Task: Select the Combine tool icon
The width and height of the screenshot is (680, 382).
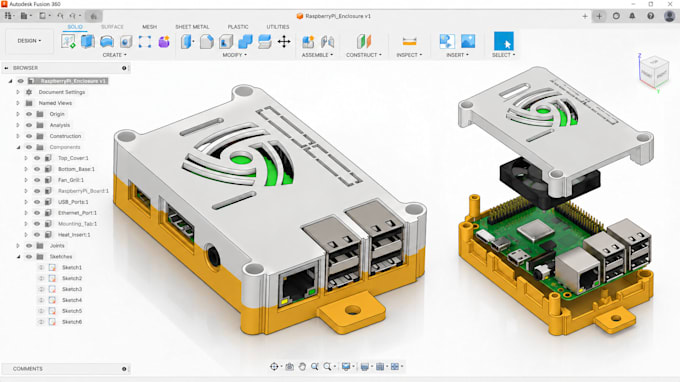Action: (245, 42)
